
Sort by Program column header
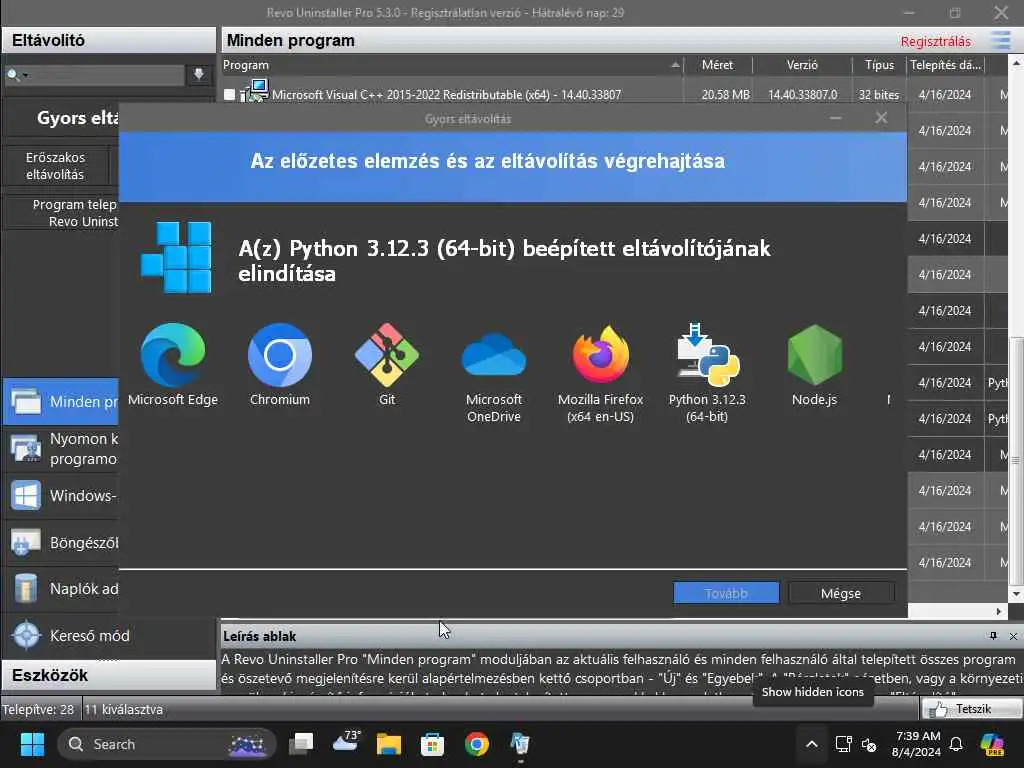pos(452,65)
